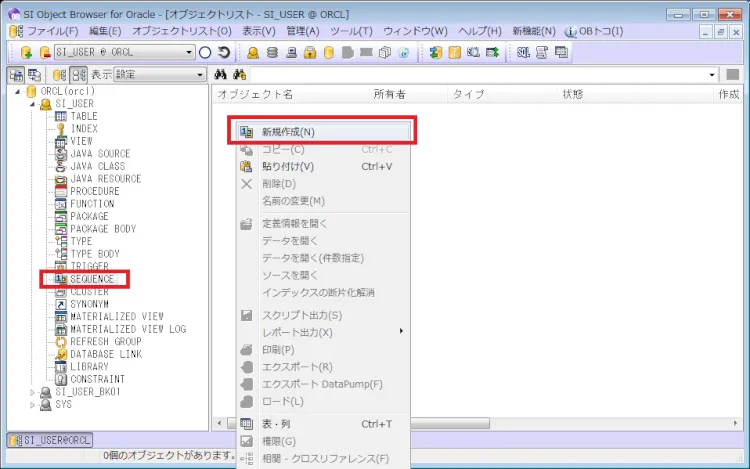Select the DATABASE LINK node in tree
The image size is (750, 469).
click(106, 354)
